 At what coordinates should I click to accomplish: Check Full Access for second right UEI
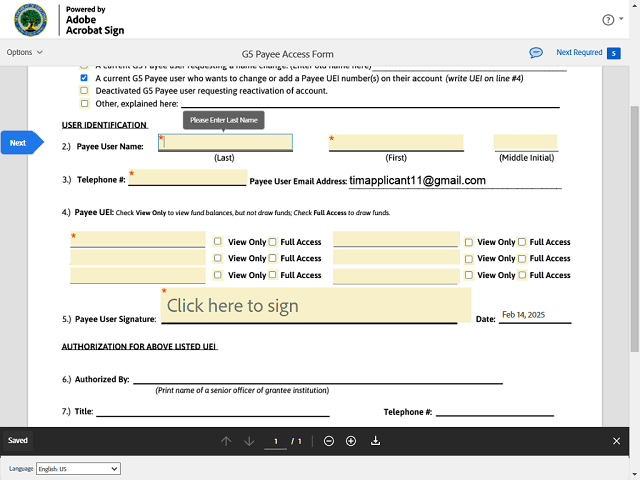pos(522,258)
